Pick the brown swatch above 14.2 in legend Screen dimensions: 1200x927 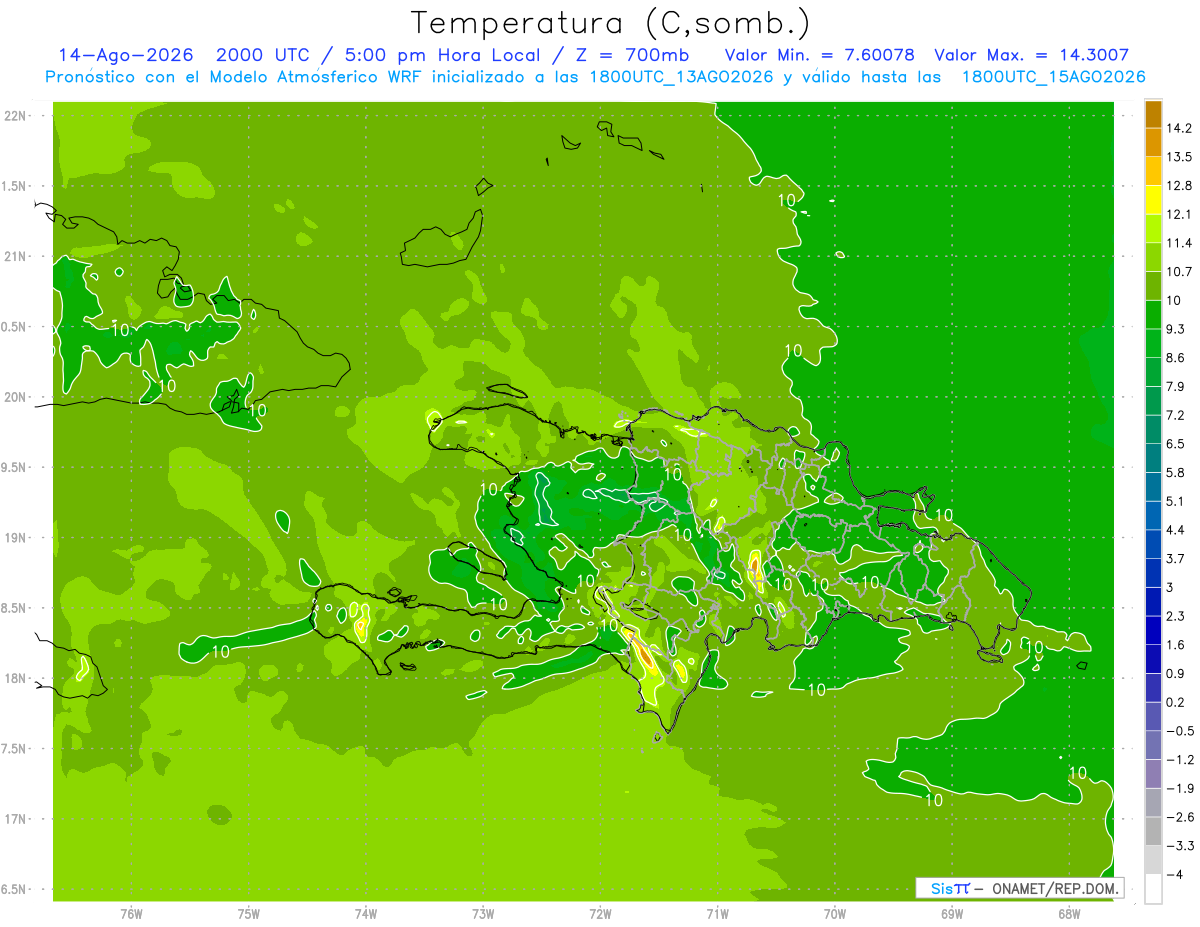pos(1153,114)
